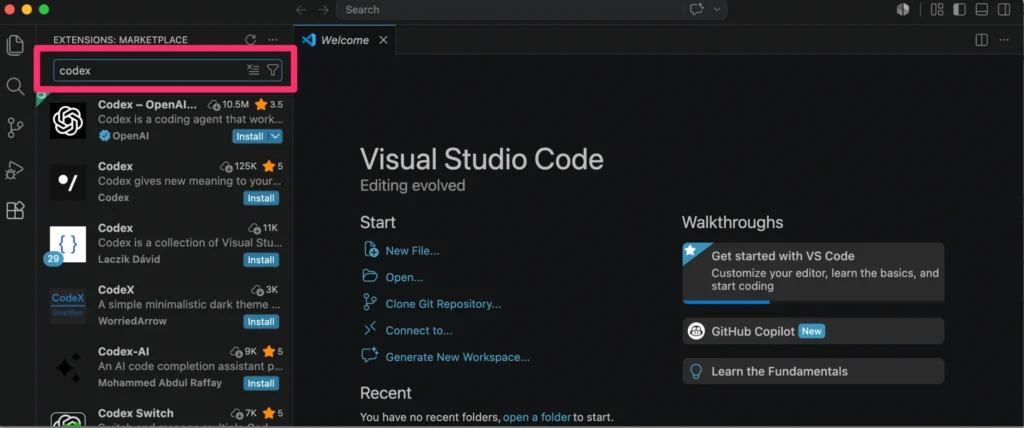This screenshot has width=1024, height=428.
Task: Open the GitHub Copilot walkthrough
Action: click(813, 331)
